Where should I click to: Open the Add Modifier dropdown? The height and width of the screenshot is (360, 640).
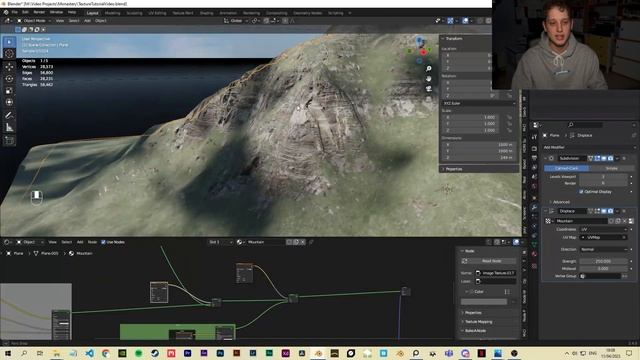(x=589, y=147)
